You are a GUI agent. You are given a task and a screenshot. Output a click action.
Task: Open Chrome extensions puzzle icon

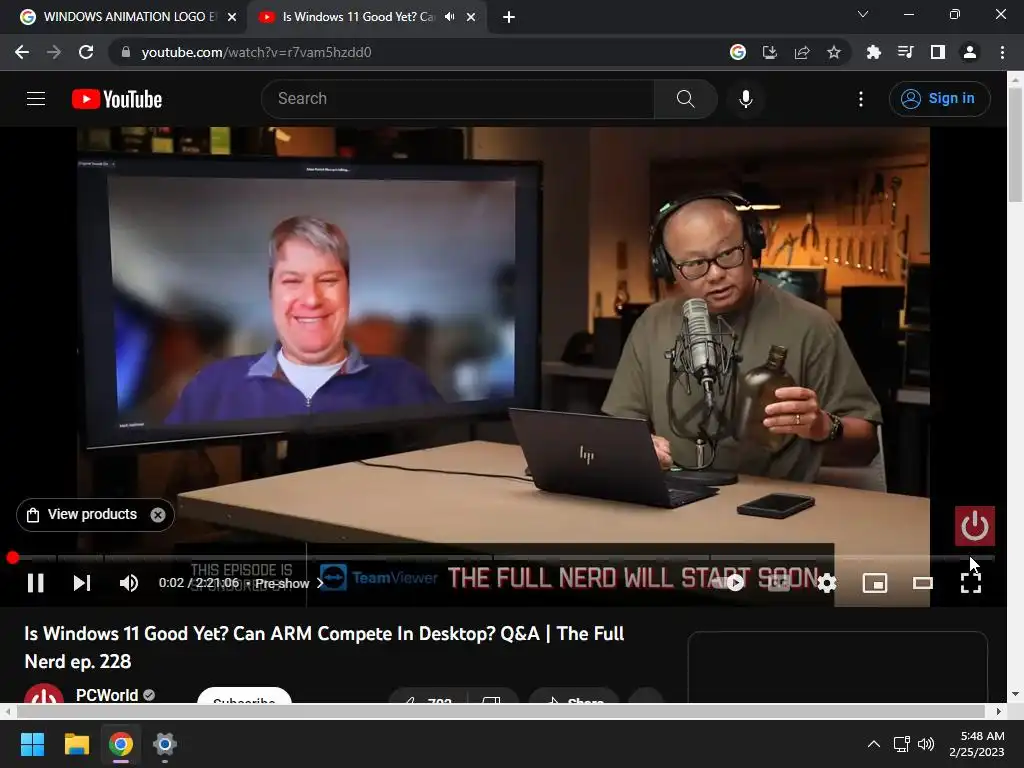click(x=873, y=52)
